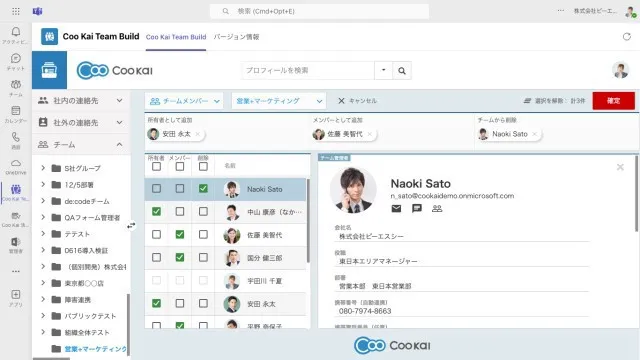The image size is (640, 360).
Task: Open the user avatar in Coo Kai header
Action: tap(620, 70)
